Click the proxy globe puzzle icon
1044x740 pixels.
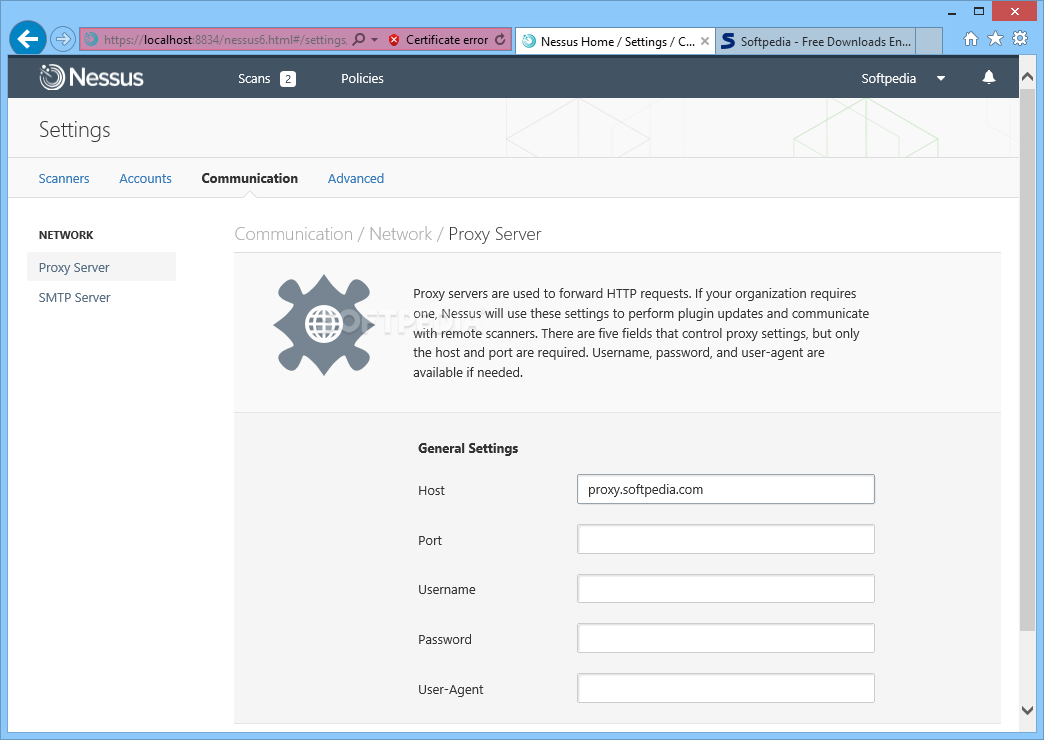tap(324, 325)
